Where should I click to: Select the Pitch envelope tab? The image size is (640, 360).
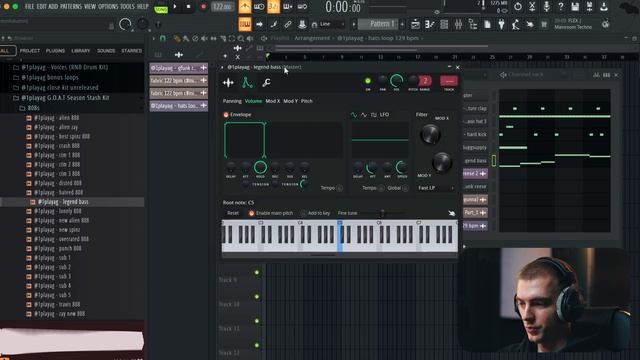pos(307,101)
